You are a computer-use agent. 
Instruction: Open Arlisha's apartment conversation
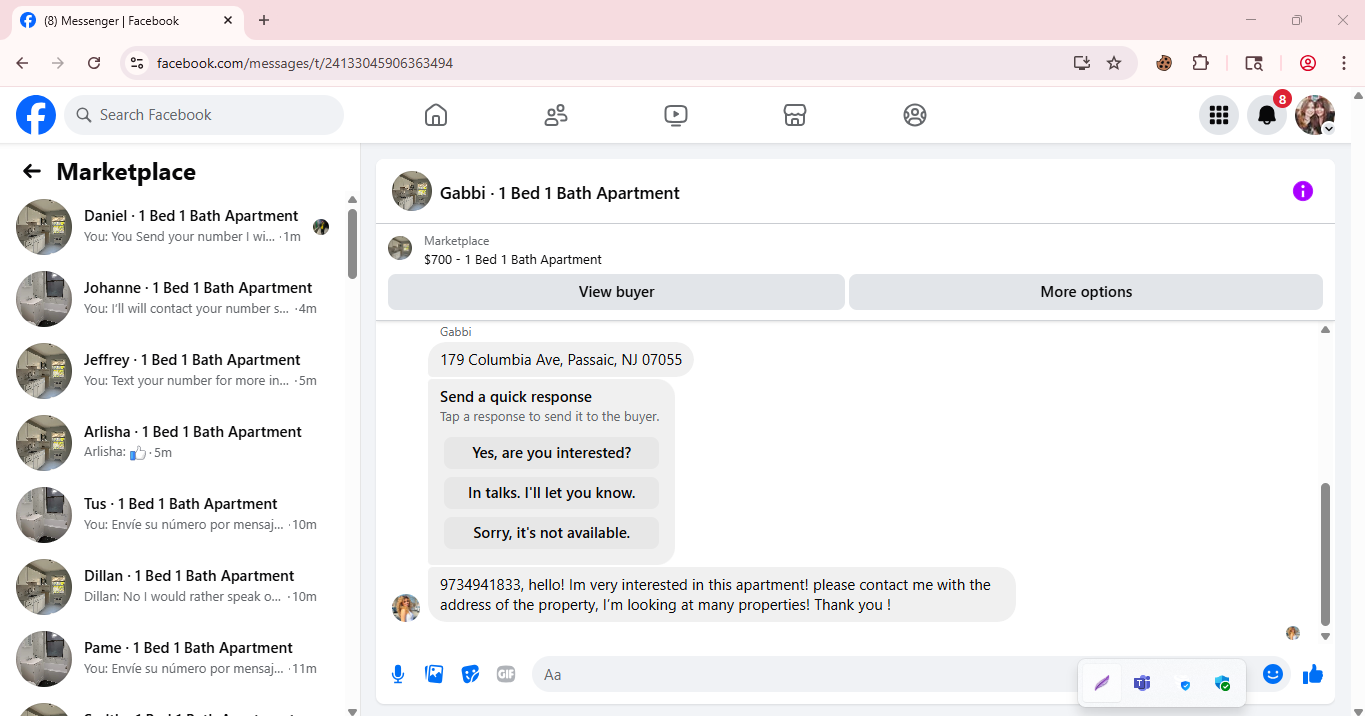coord(175,442)
